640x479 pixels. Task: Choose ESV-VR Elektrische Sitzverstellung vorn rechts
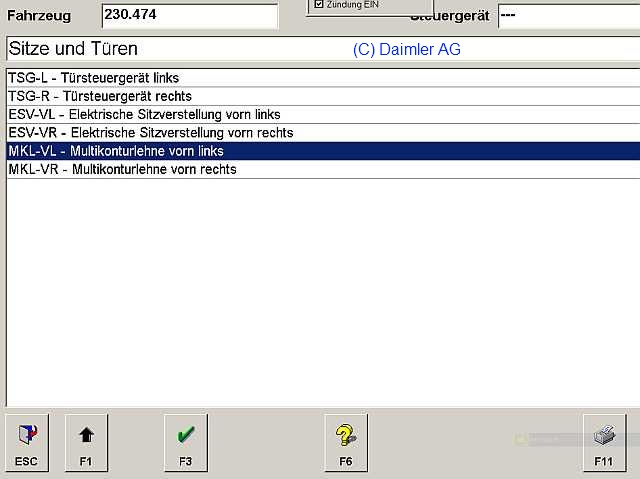tap(150, 132)
